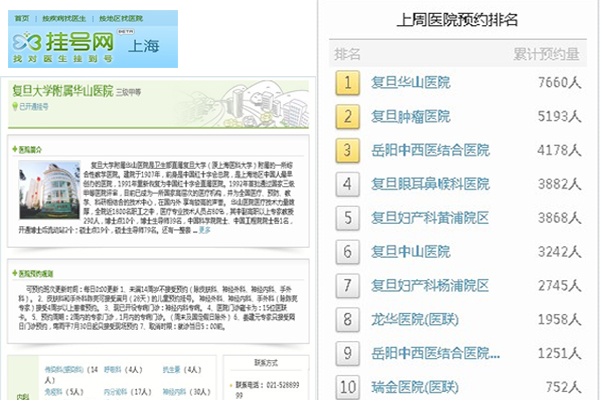Open the 复旦眼耳鼻喉科医院 link
The height and width of the screenshot is (400, 600).
(x=430, y=184)
